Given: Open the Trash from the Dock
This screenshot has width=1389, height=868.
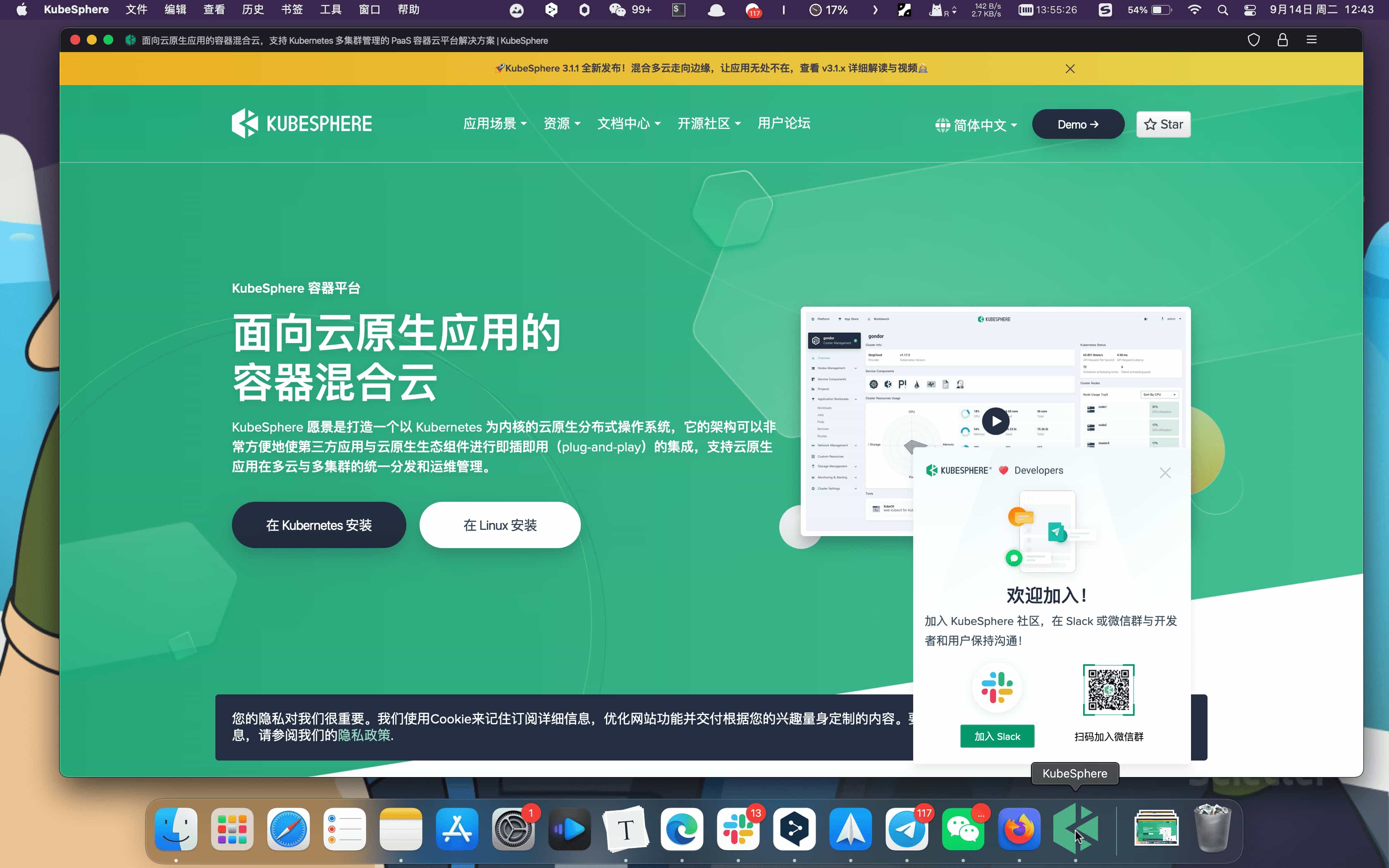Looking at the screenshot, I should tap(1212, 829).
